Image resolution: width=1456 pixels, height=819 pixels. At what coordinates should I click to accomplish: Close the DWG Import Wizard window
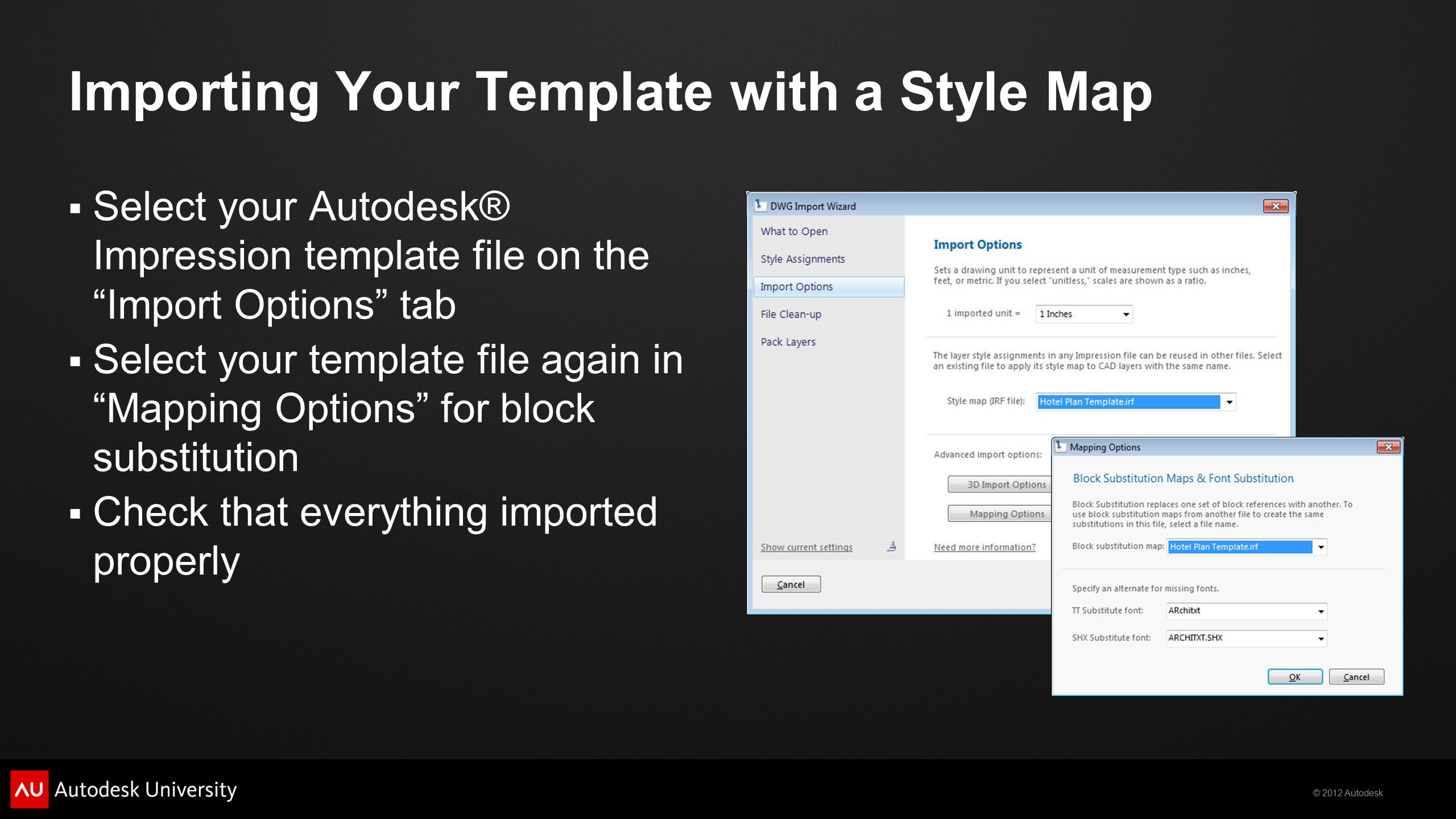point(1275,206)
